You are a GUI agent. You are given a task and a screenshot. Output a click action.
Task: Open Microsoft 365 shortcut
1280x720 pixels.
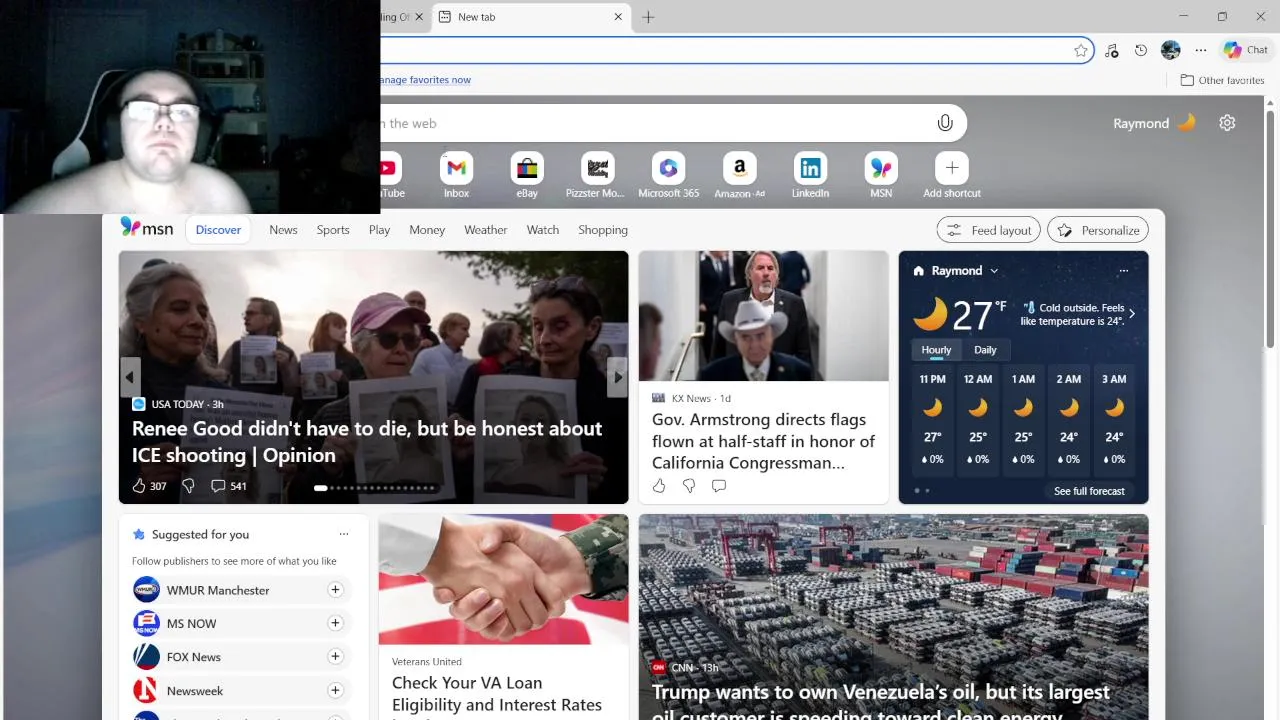tap(669, 175)
